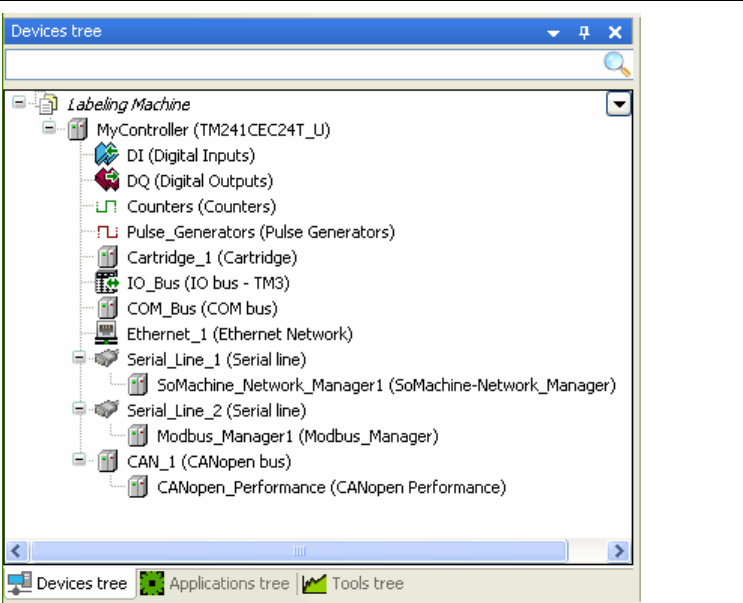Select Cartridge_1 (Cartridge) label
This screenshot has height=603, width=743.
(x=212, y=258)
